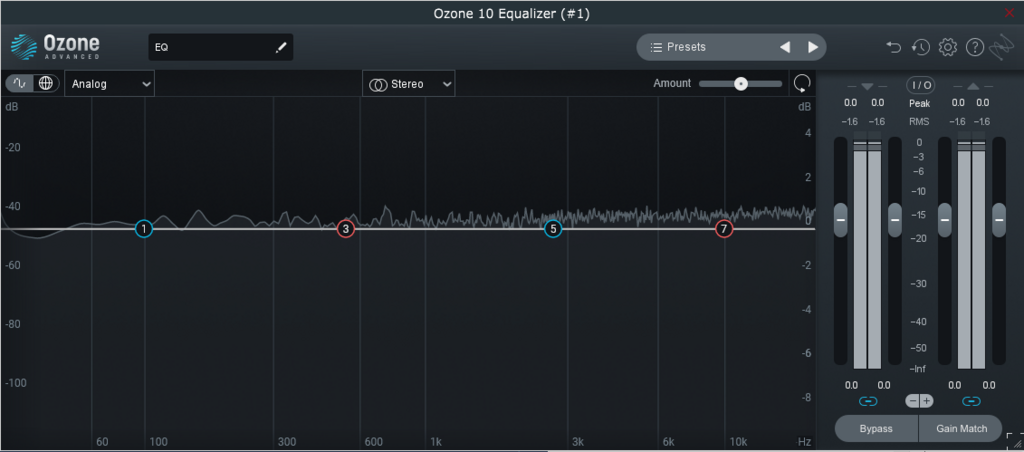Reset the Amount with circular arrow icon

(x=802, y=84)
